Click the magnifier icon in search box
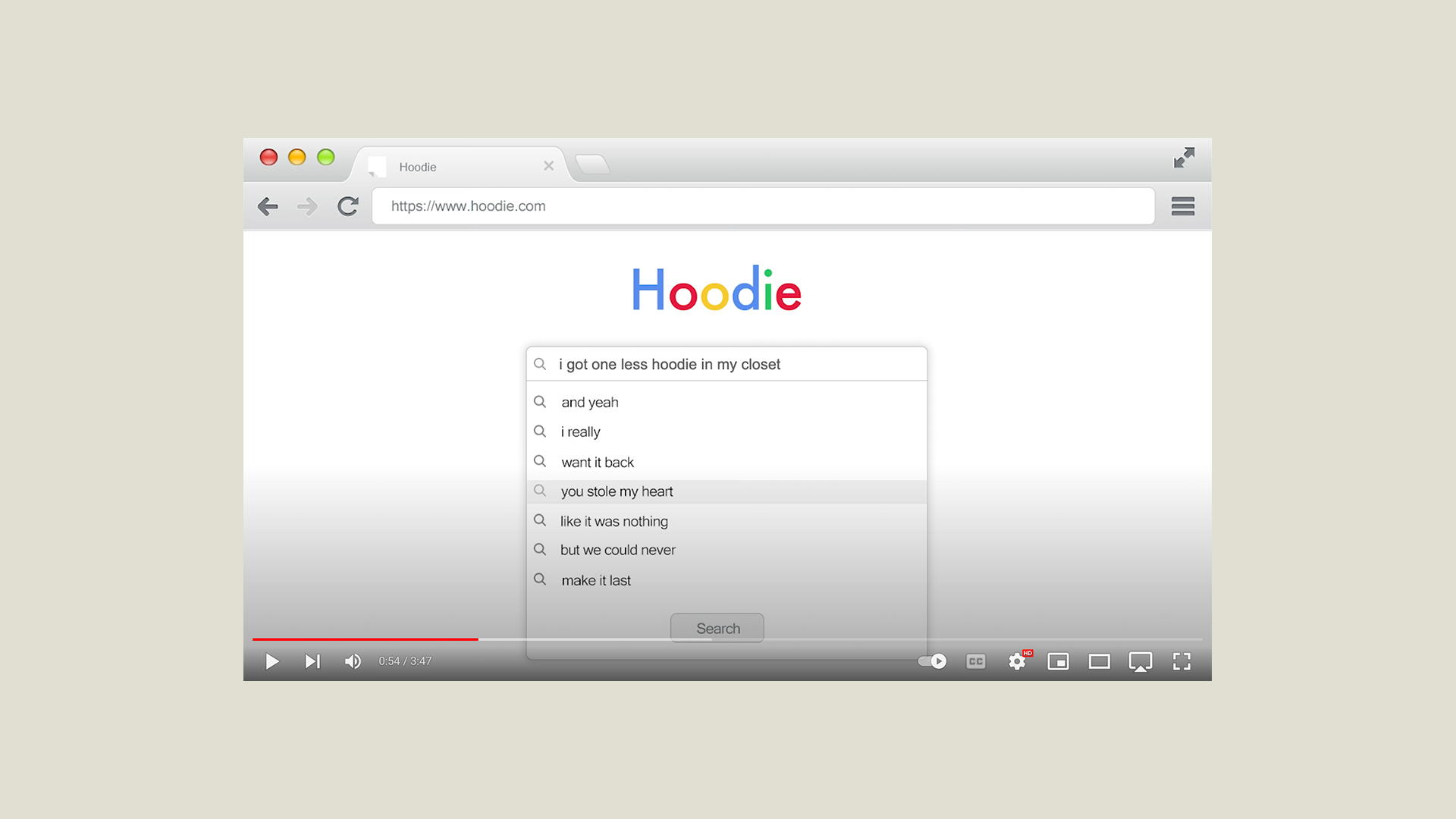The image size is (1456, 819). point(540,364)
